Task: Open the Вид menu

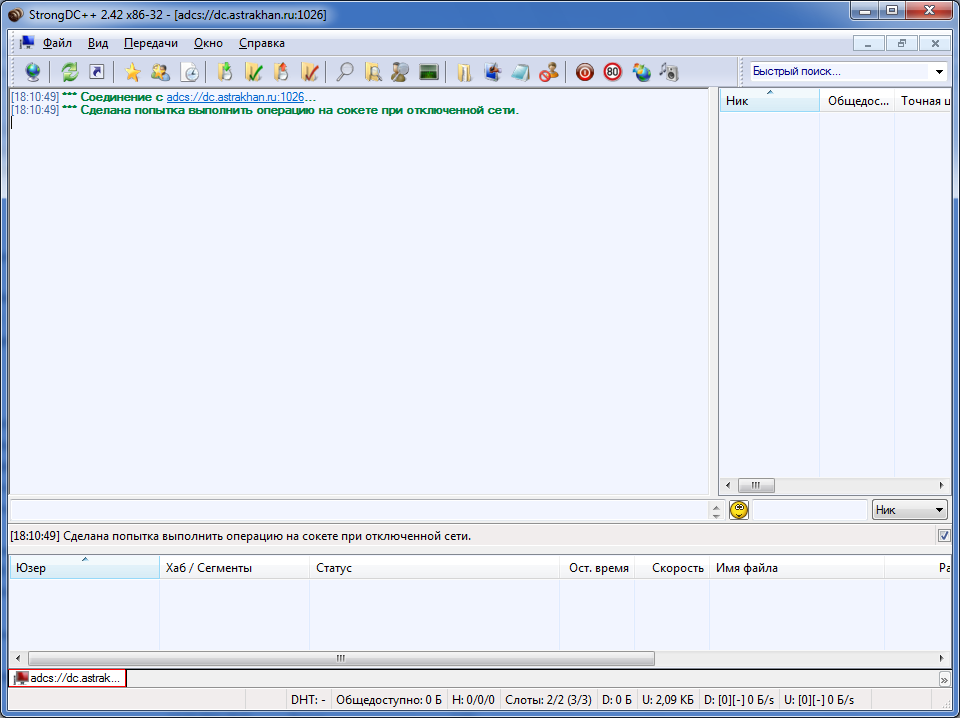Action: click(98, 43)
